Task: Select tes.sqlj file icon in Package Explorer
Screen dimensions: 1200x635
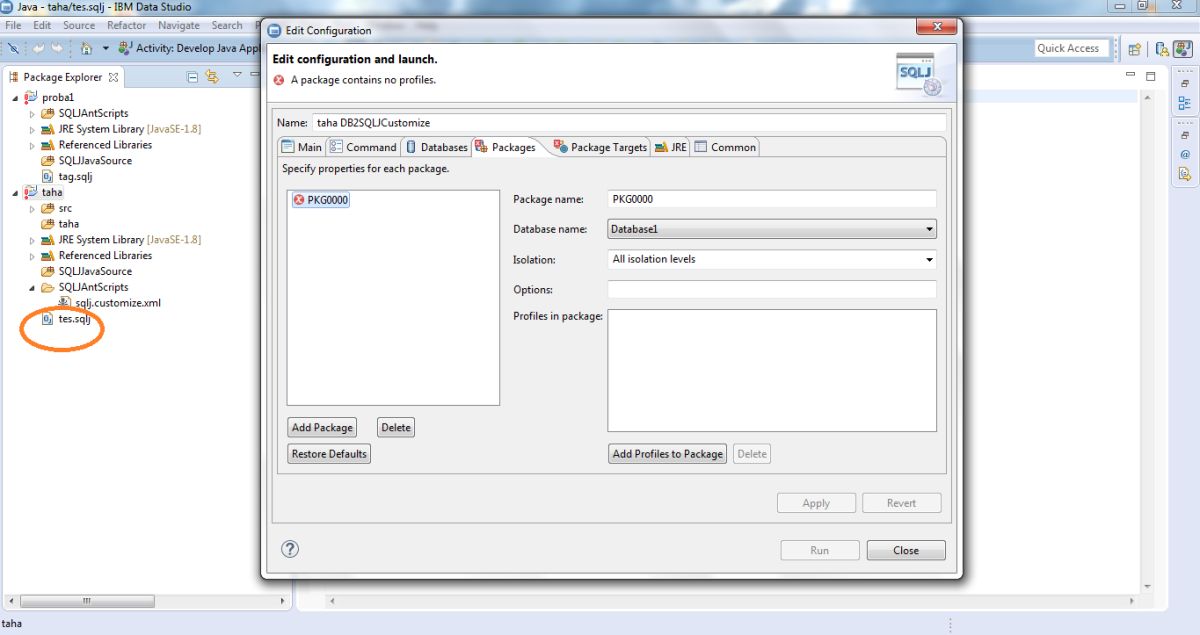Action: [x=48, y=319]
